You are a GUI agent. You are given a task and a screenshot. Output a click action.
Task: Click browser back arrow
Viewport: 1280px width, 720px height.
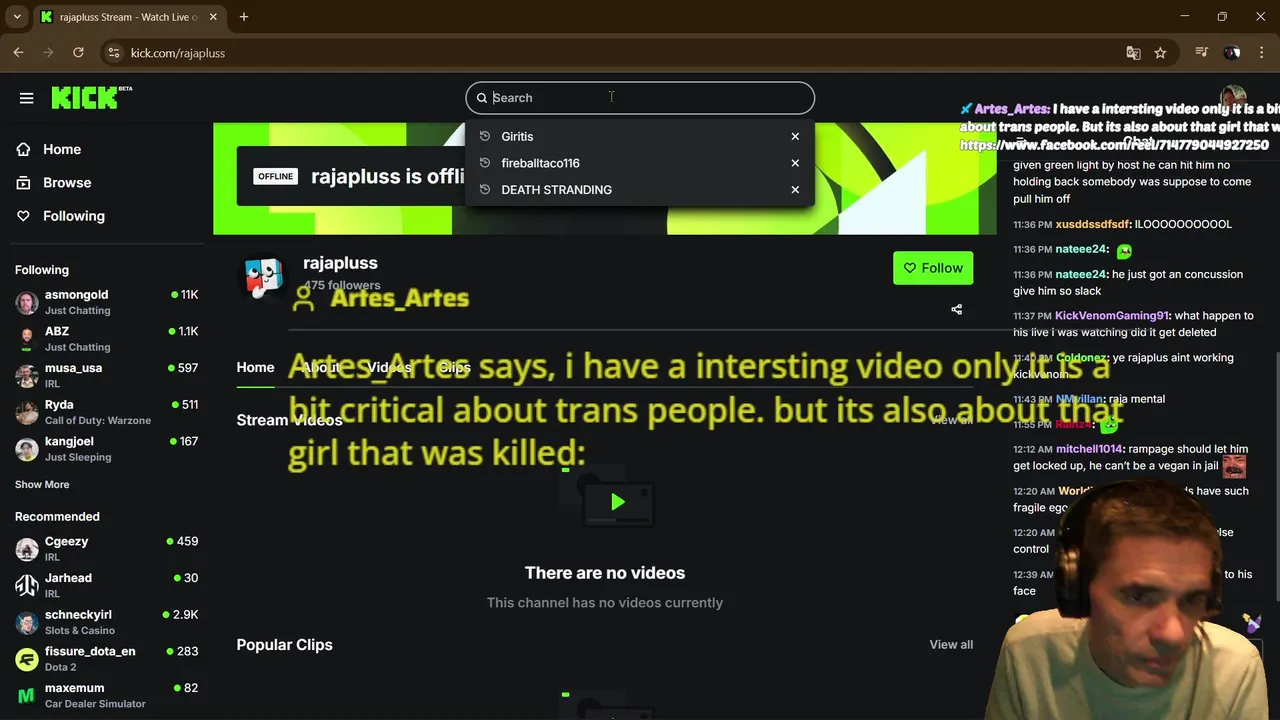18,53
